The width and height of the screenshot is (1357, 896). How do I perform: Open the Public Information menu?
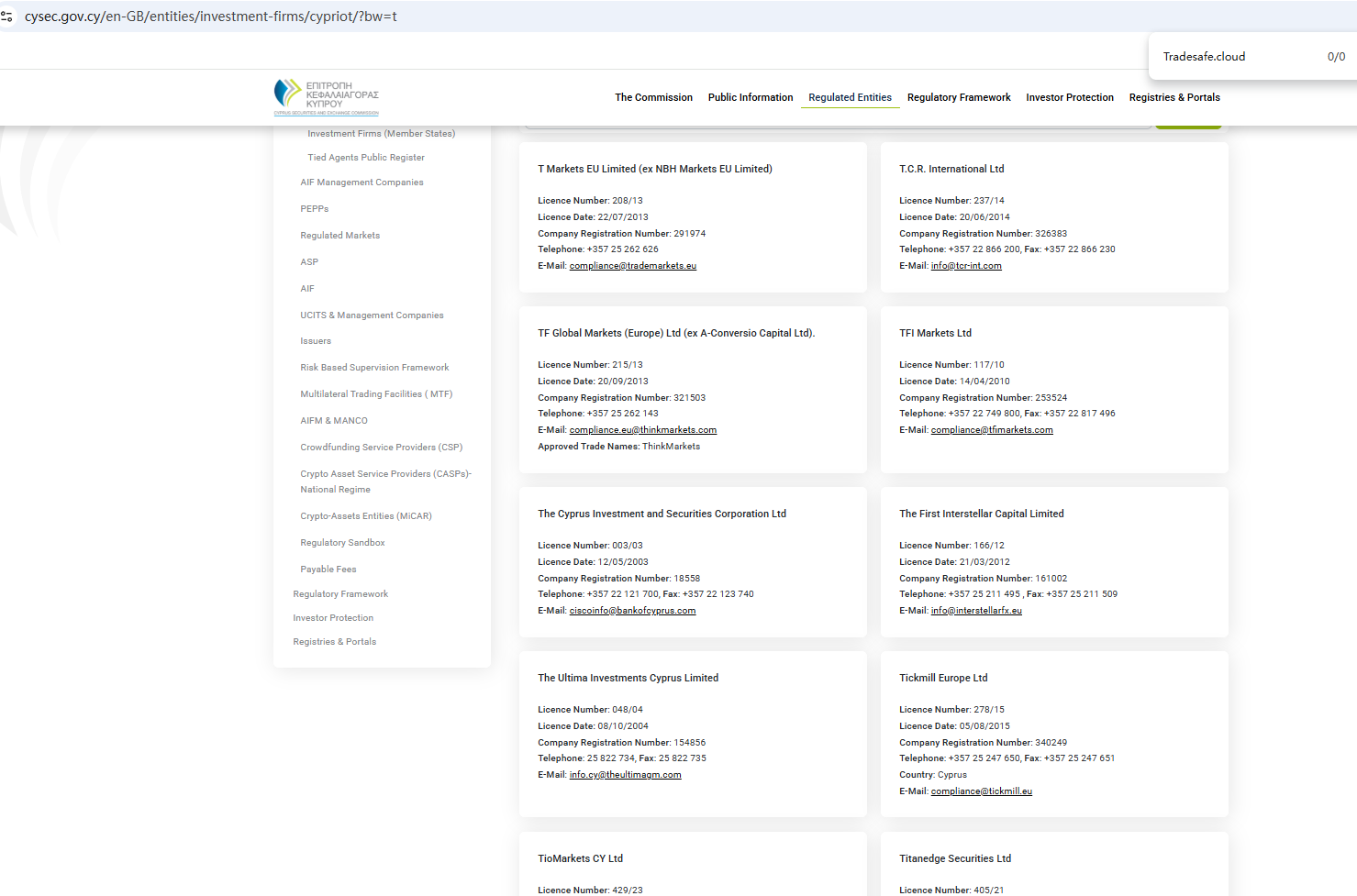[x=750, y=97]
